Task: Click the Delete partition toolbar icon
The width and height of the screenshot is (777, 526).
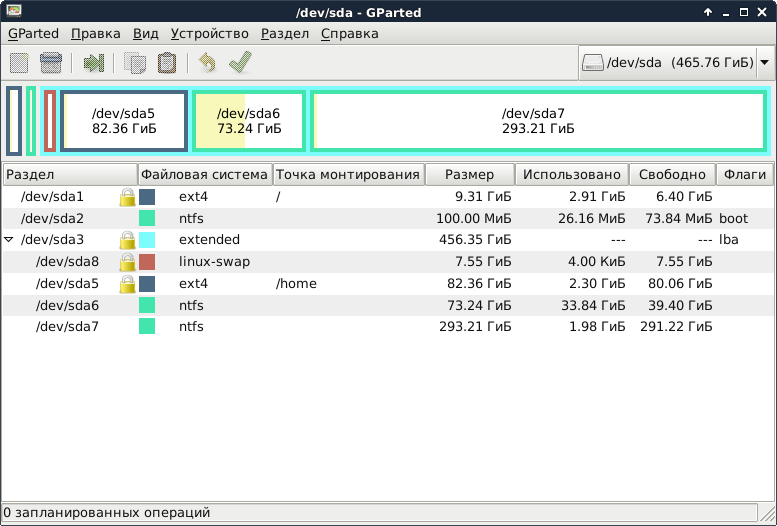Action: click(x=51, y=63)
